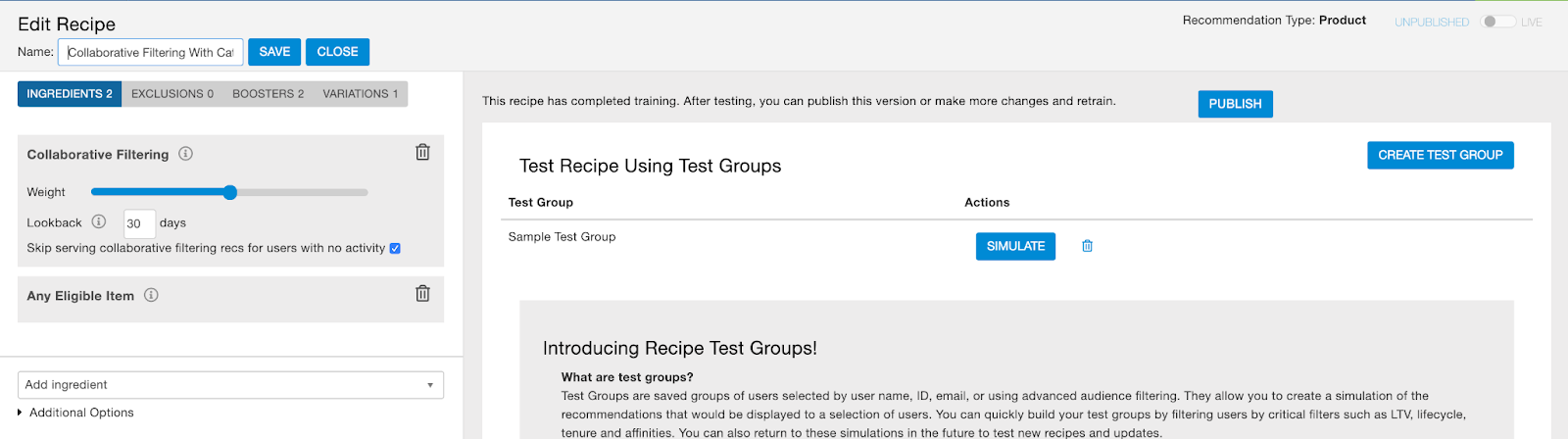Click the Publish button
The image size is (1568, 439).
tap(1235, 104)
